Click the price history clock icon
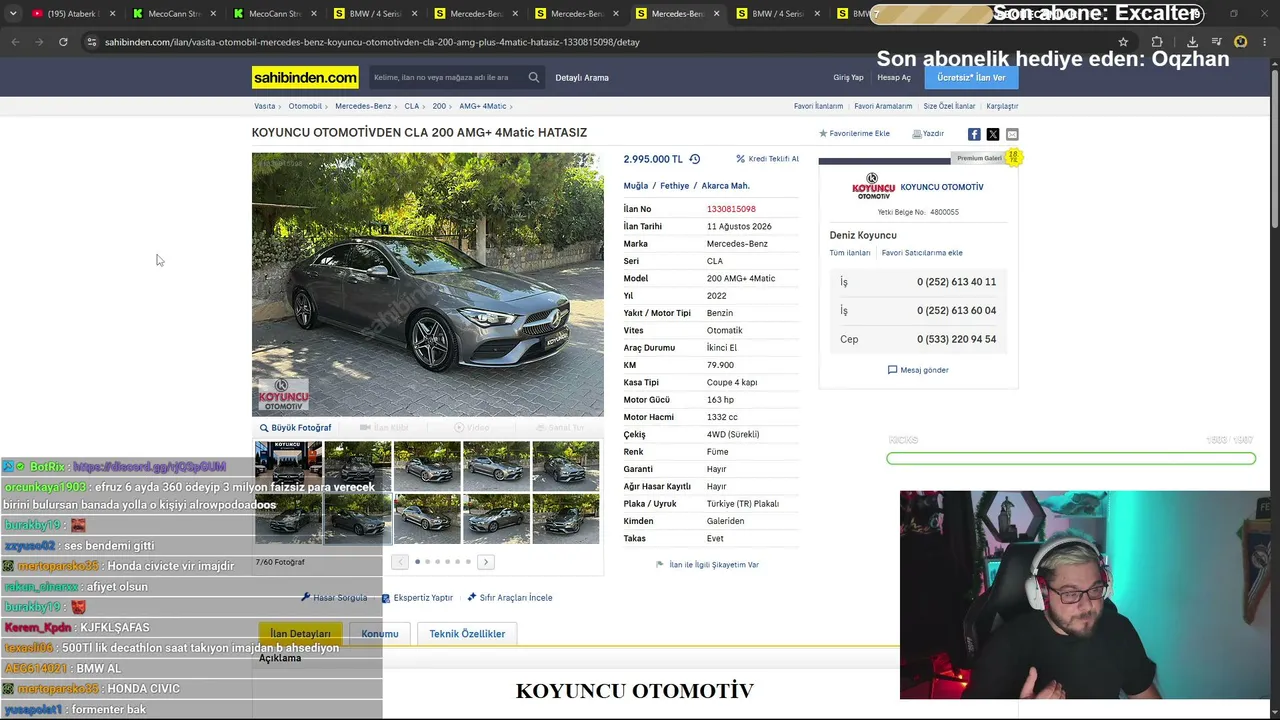1280x720 pixels. click(x=695, y=159)
